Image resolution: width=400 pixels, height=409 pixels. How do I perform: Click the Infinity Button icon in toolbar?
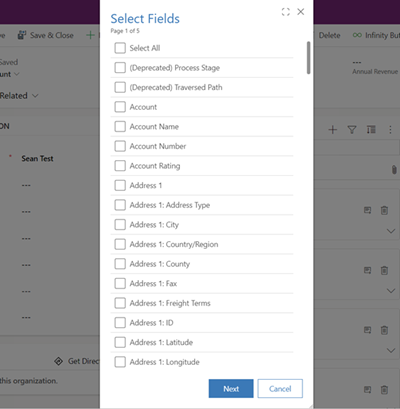[x=357, y=35]
